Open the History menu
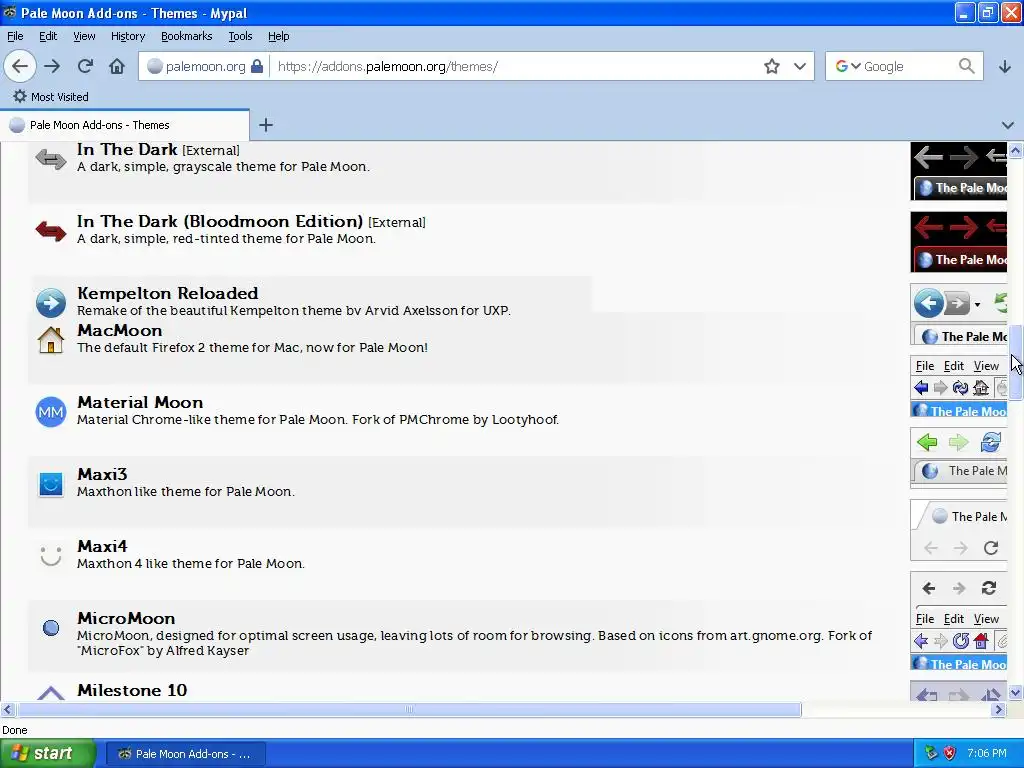 point(127,36)
